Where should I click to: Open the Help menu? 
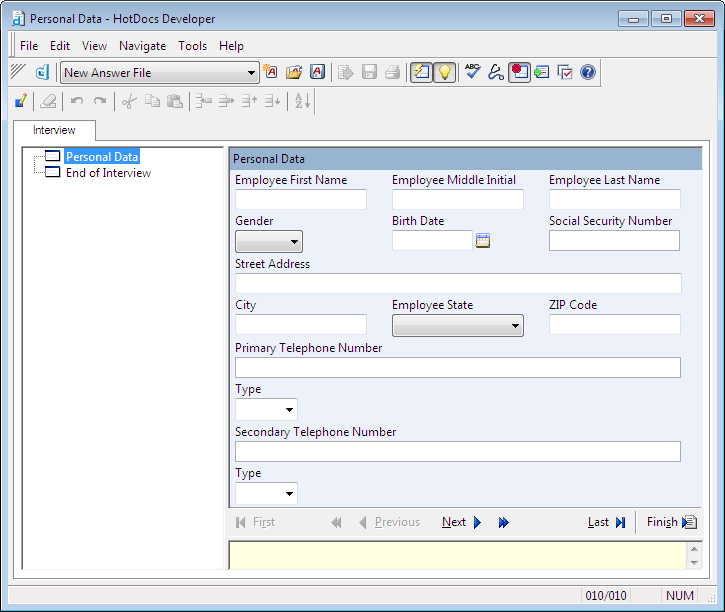231,46
